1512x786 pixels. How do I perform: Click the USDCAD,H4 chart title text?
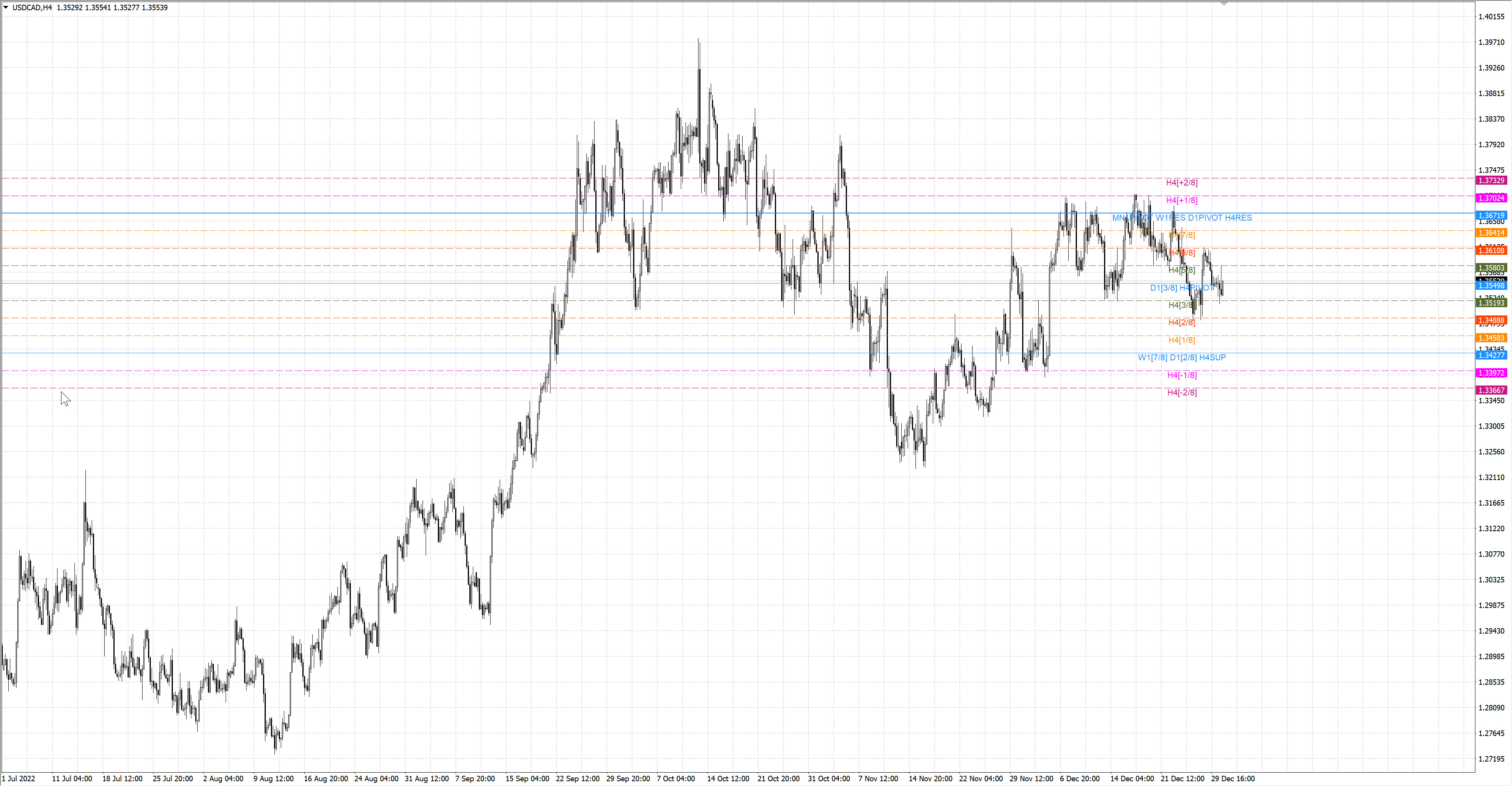click(31, 7)
